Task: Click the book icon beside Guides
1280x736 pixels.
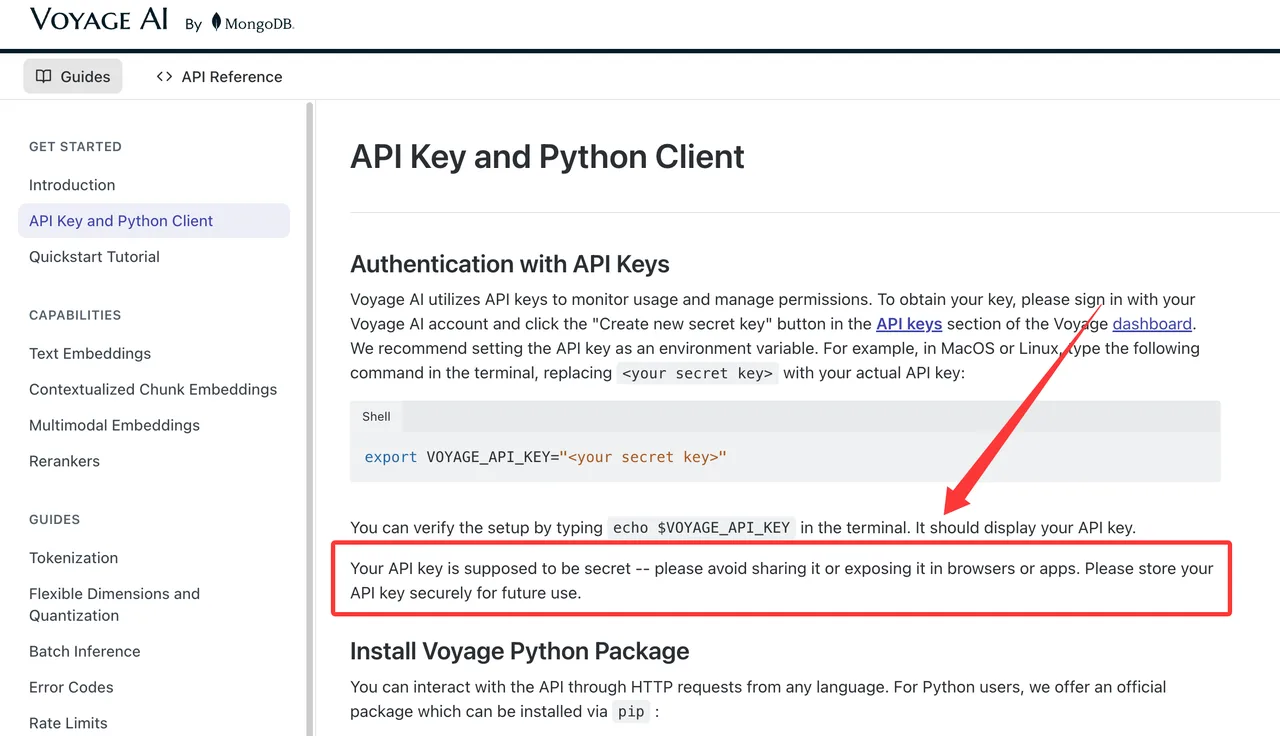Action: 43,76
